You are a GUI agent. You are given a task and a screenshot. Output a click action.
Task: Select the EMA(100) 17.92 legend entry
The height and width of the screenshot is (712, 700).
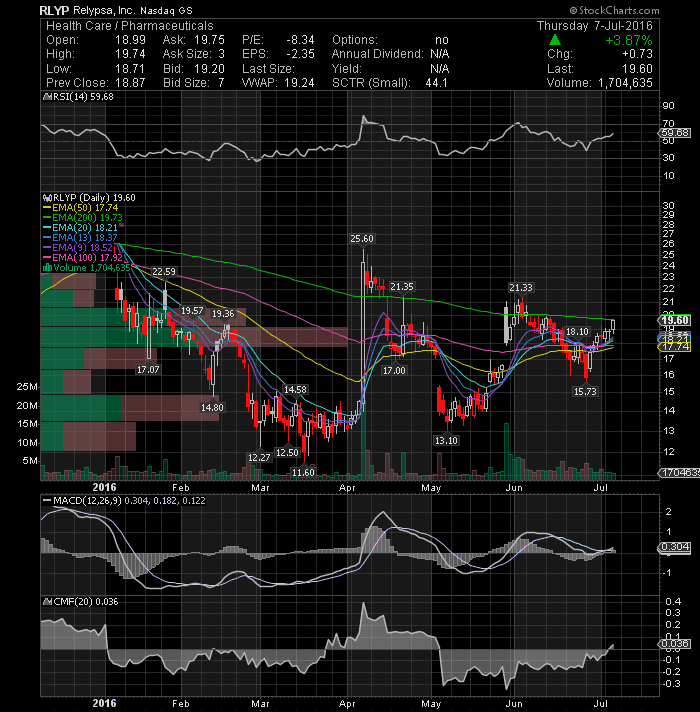pyautogui.click(x=83, y=257)
